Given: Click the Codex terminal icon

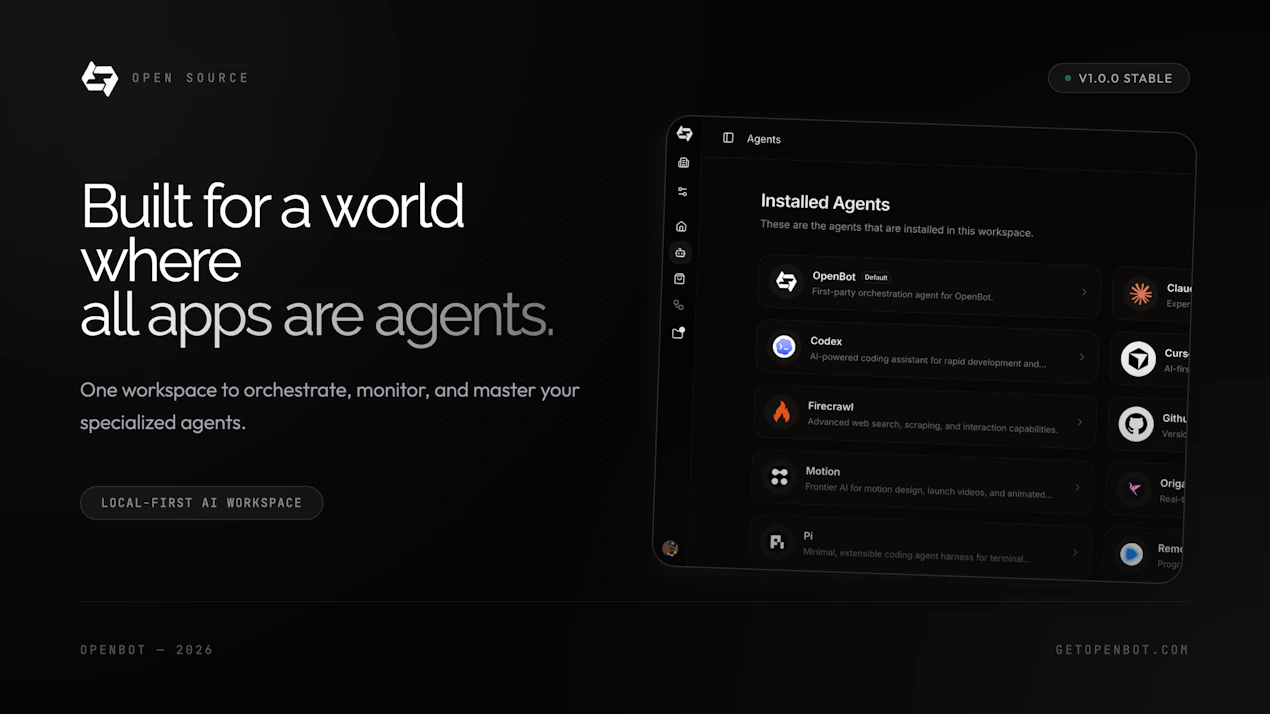Looking at the screenshot, I should click(x=784, y=347).
